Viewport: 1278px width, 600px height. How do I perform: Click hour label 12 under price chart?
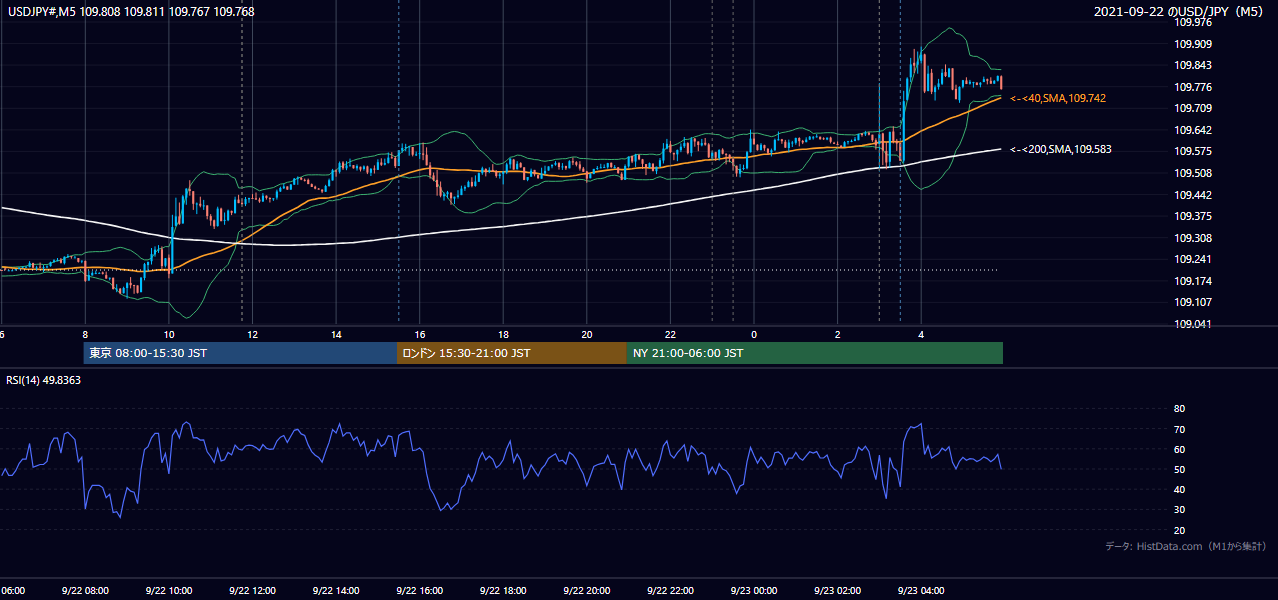click(253, 334)
